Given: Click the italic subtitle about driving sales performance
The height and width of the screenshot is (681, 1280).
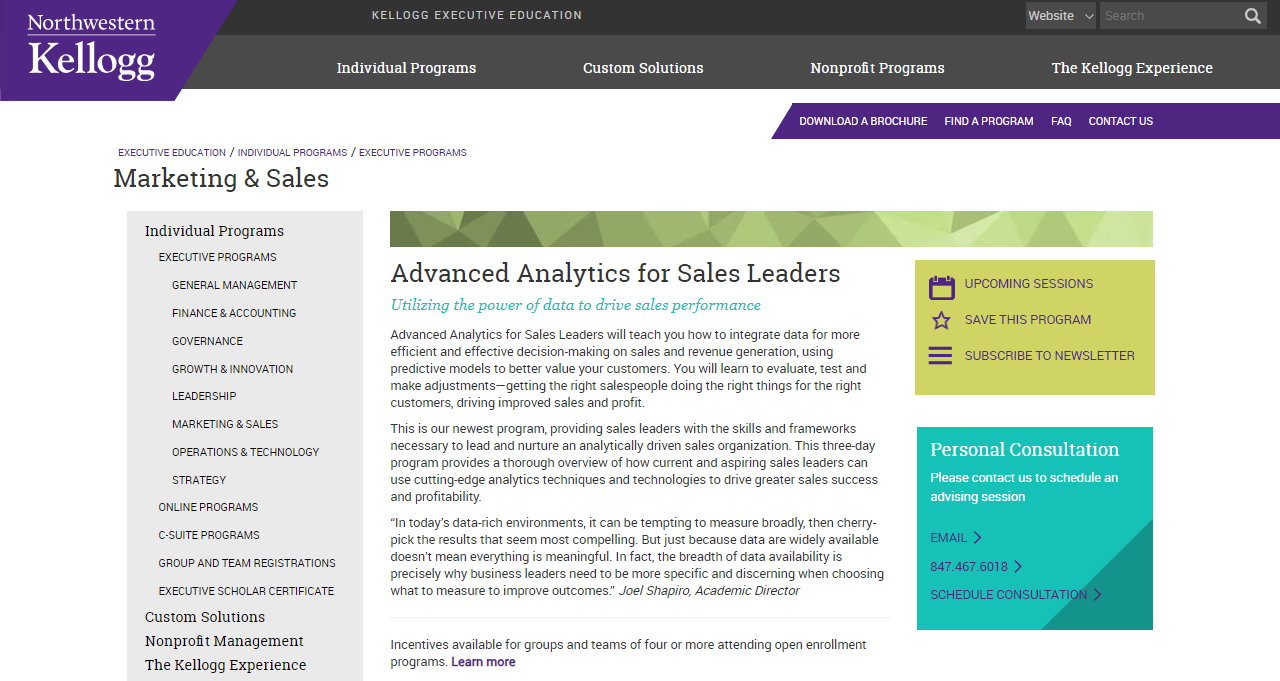Looking at the screenshot, I should tap(575, 305).
